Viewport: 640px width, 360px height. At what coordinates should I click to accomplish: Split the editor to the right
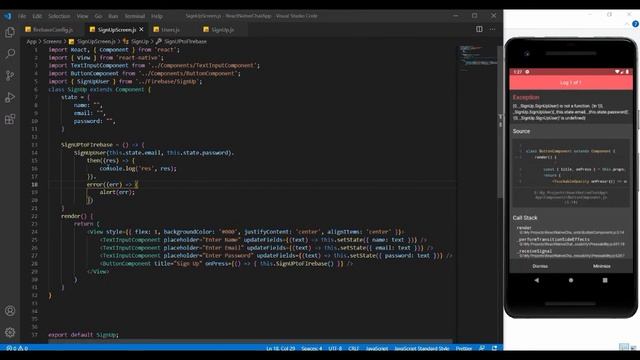(479, 29)
